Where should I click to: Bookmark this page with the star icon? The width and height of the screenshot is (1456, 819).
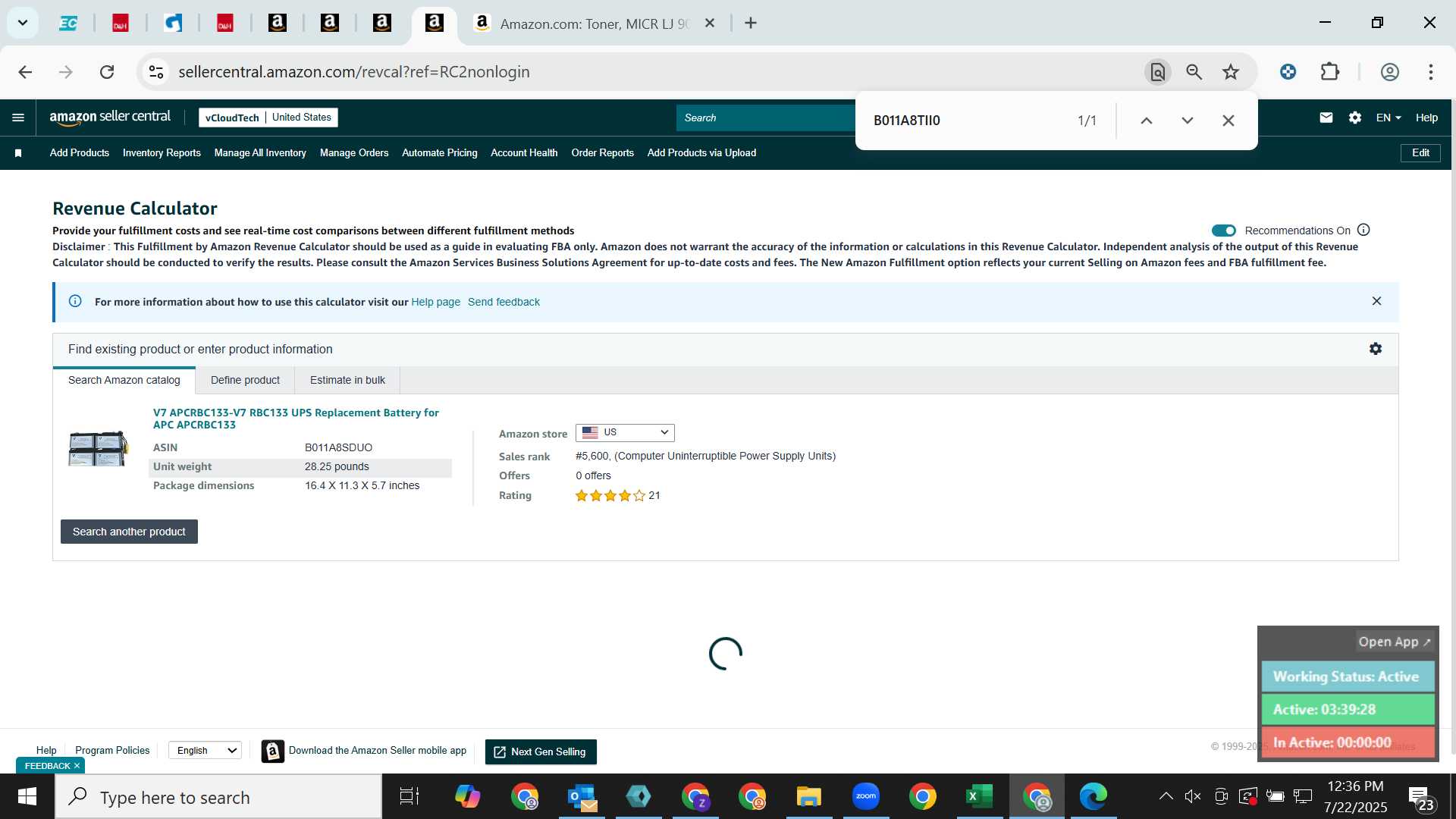point(1231,72)
